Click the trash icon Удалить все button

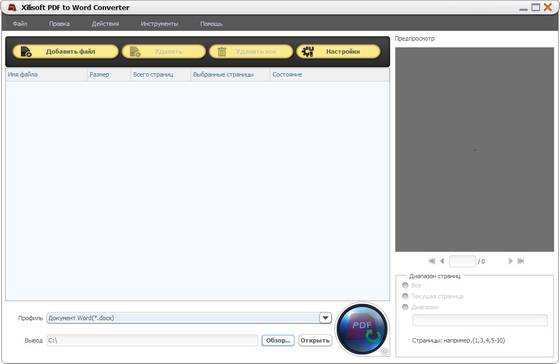point(251,51)
